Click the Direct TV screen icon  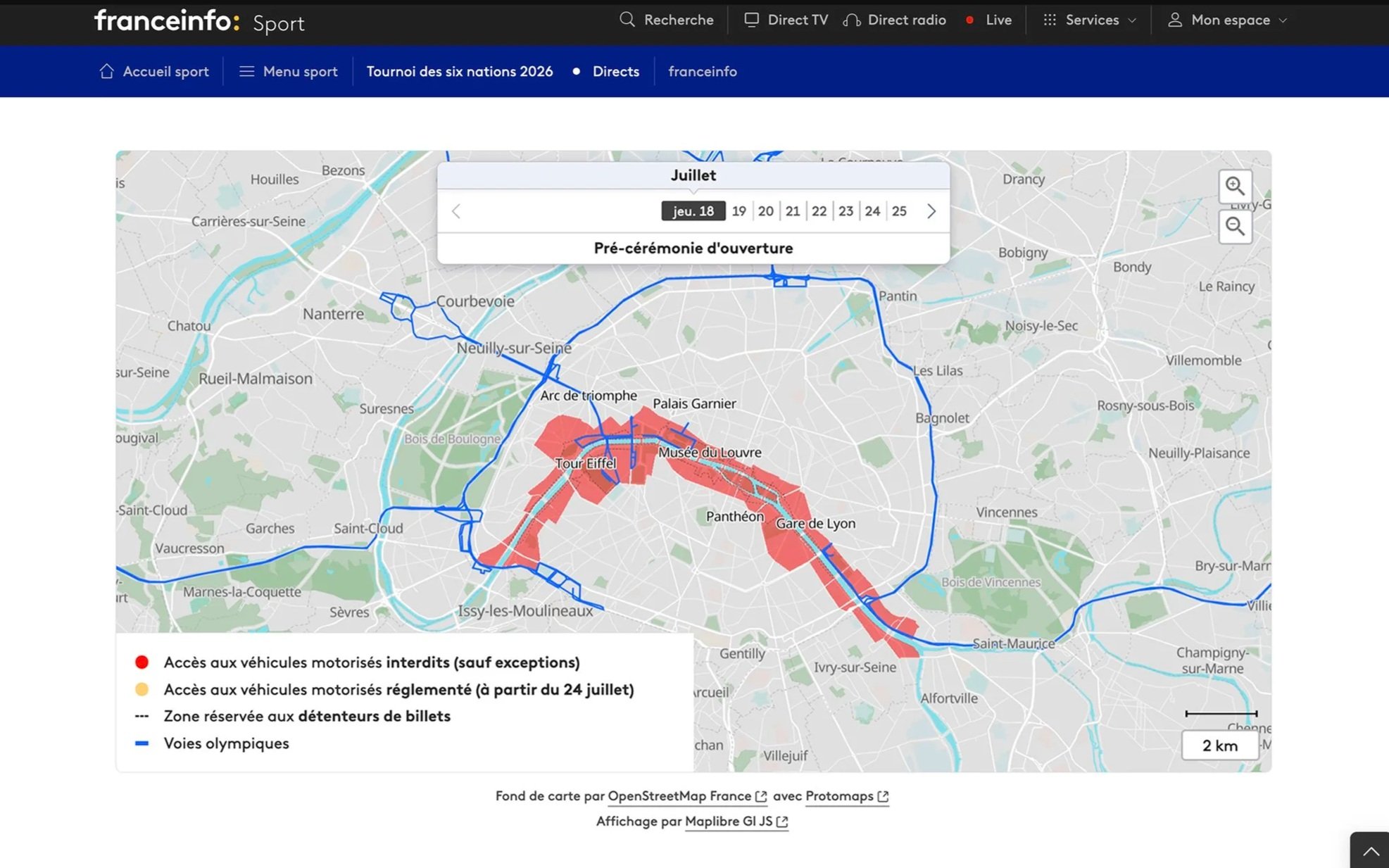pyautogui.click(x=751, y=20)
